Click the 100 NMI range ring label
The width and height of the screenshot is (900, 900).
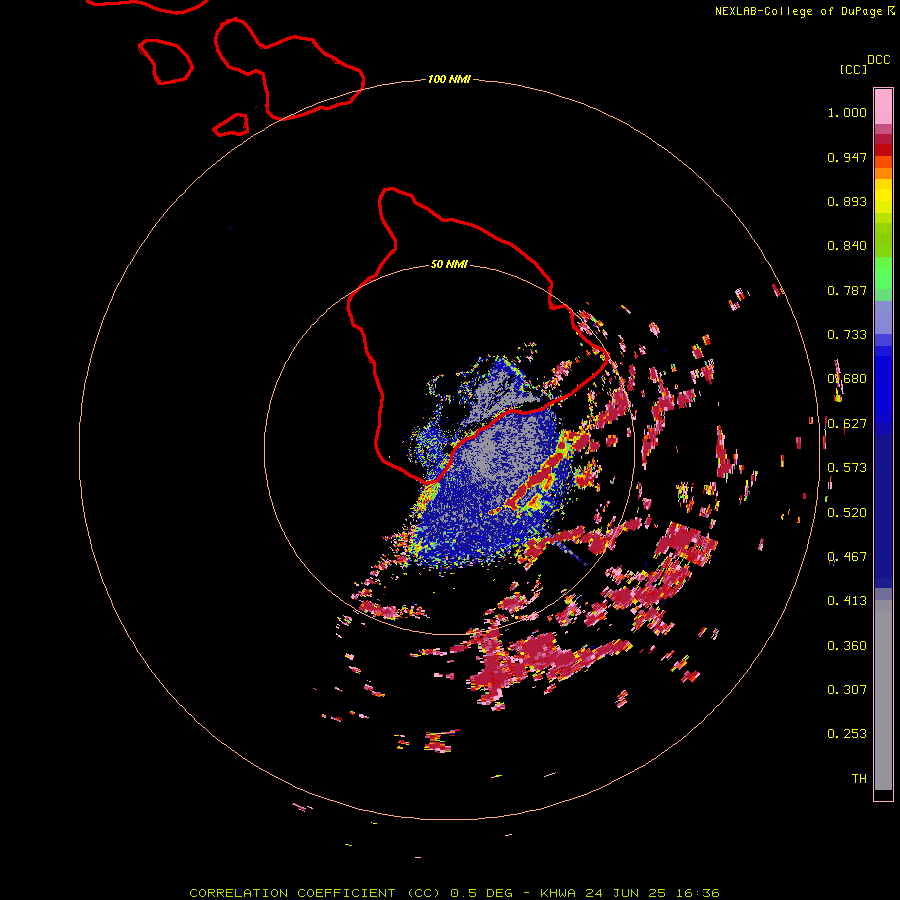449,79
